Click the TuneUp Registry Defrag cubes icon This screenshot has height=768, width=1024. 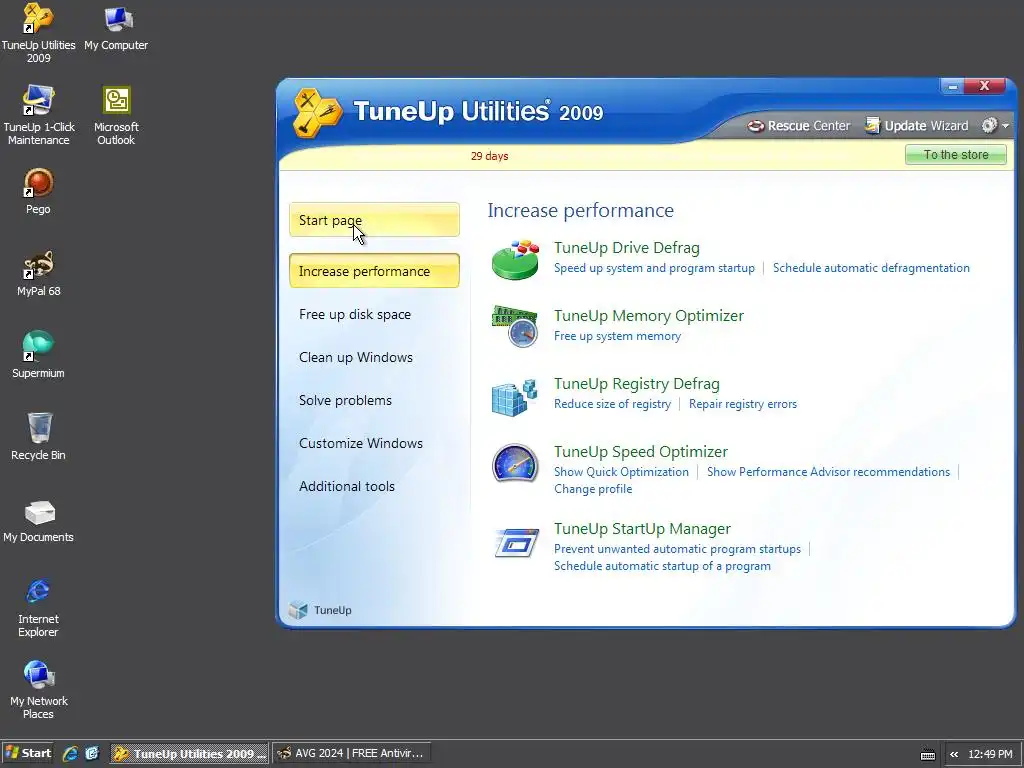(x=515, y=397)
